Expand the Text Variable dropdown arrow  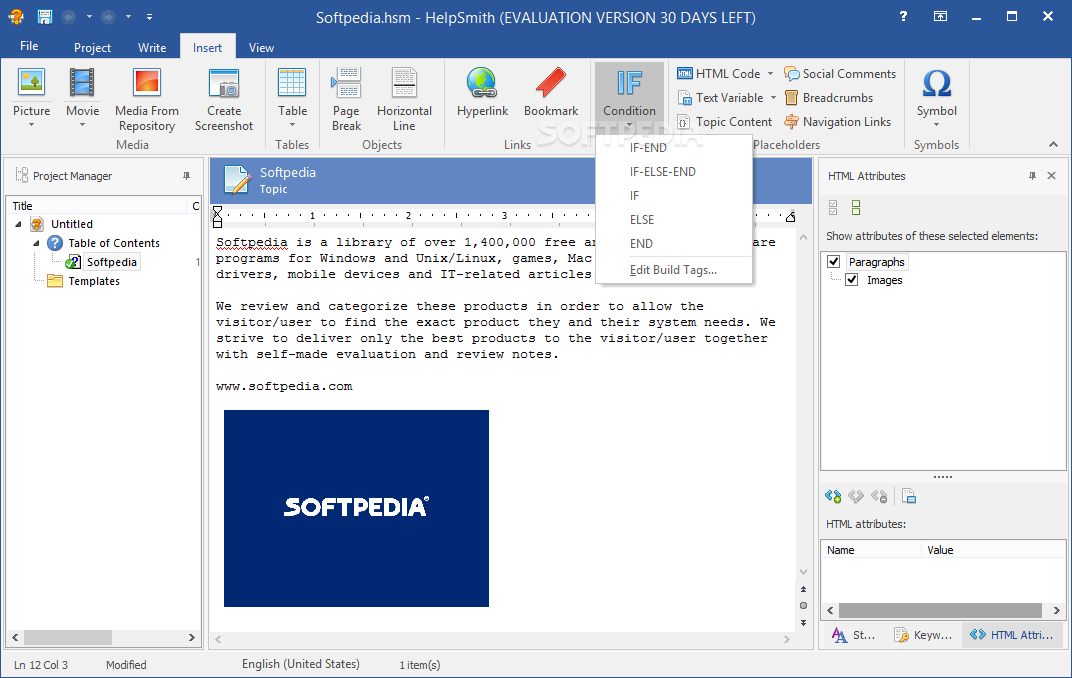click(773, 98)
